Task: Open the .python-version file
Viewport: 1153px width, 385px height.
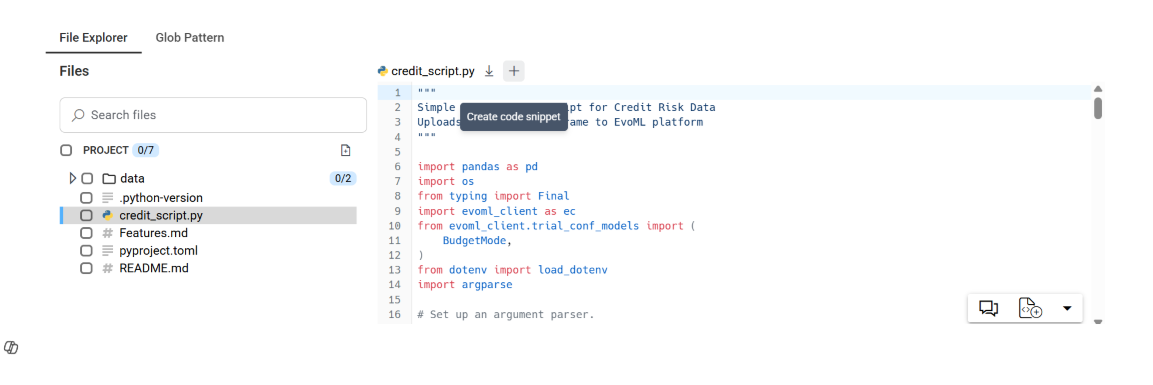Action: point(161,198)
